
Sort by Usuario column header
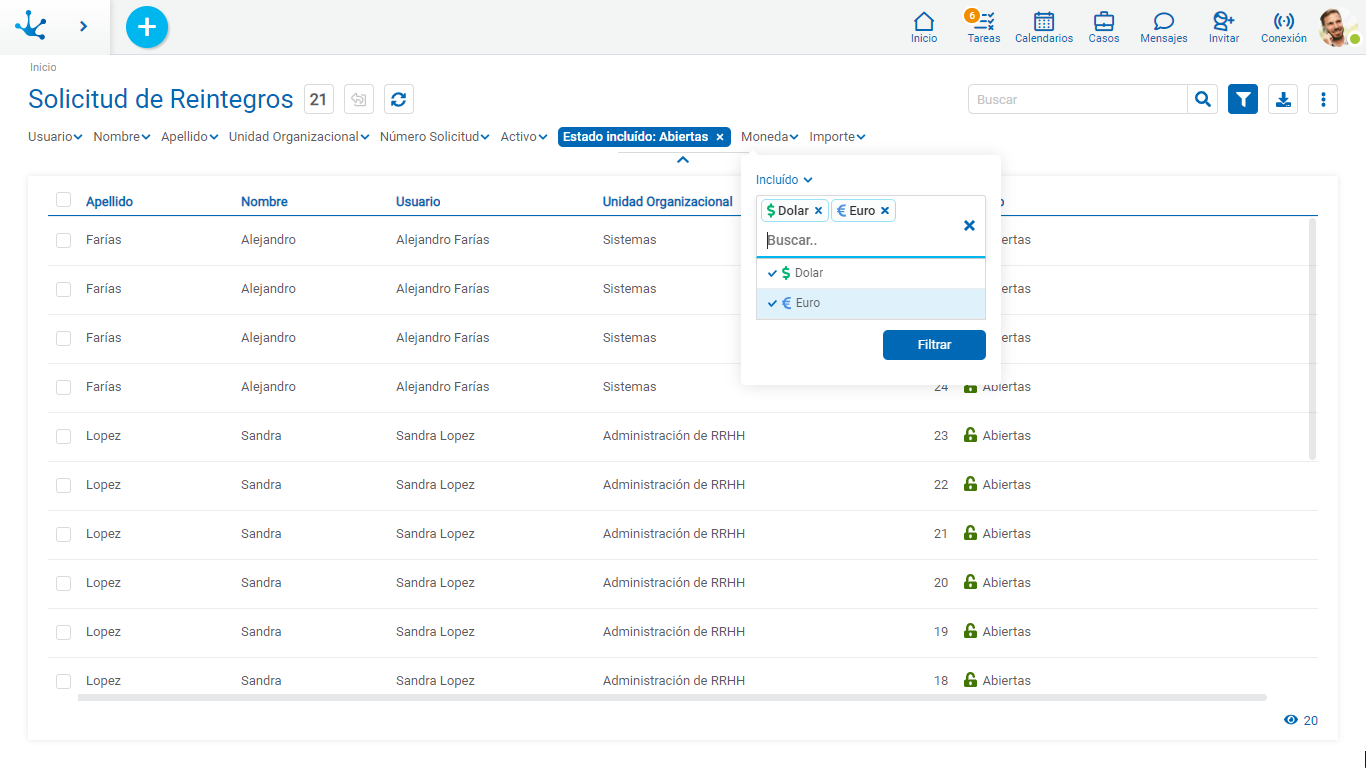(x=418, y=201)
